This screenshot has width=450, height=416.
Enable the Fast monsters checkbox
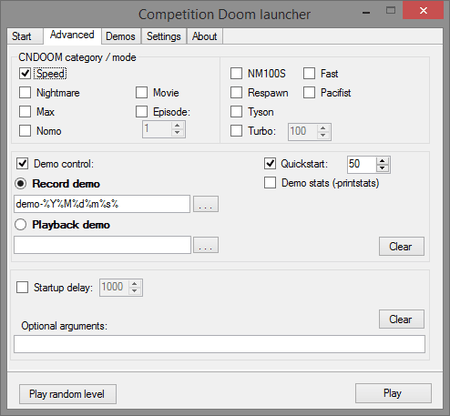pos(309,73)
